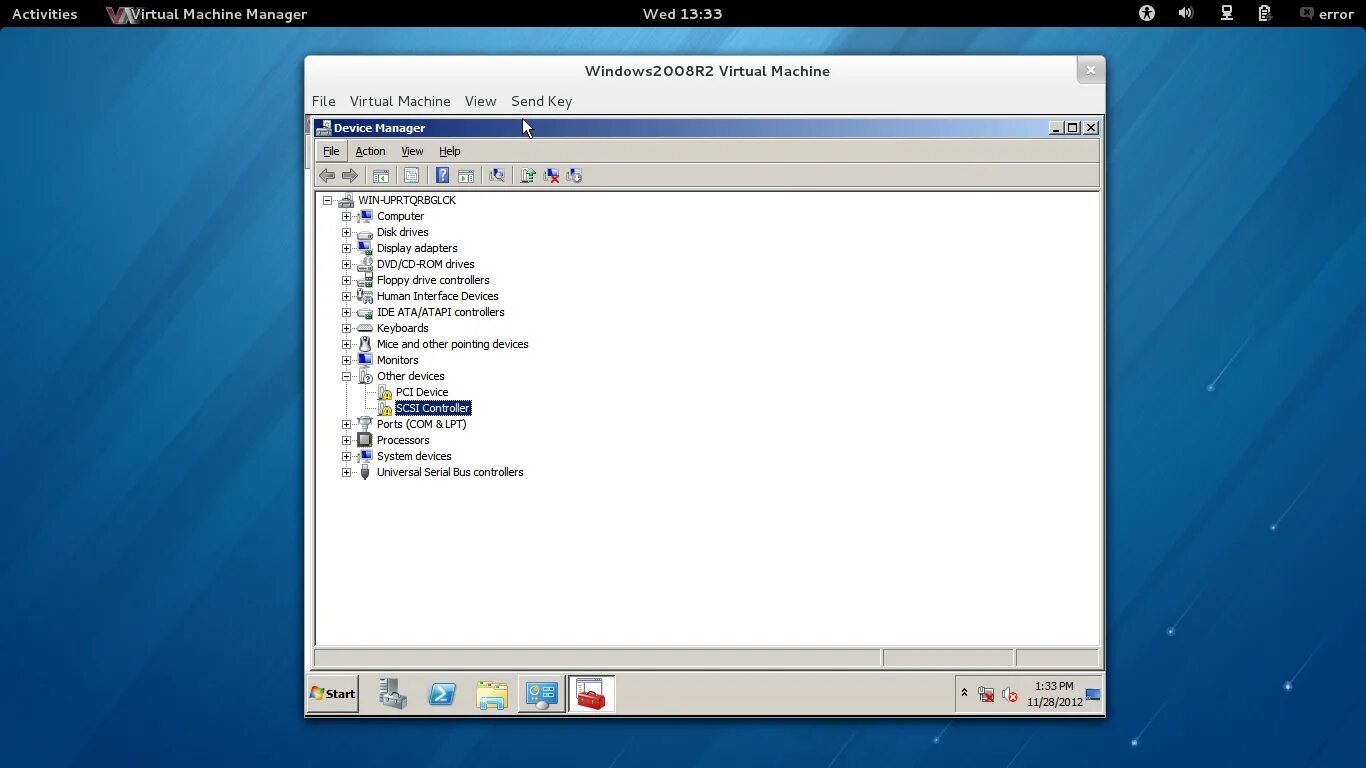Expand Universal Serial Bus controllers node
1366x768 pixels.
click(347, 472)
